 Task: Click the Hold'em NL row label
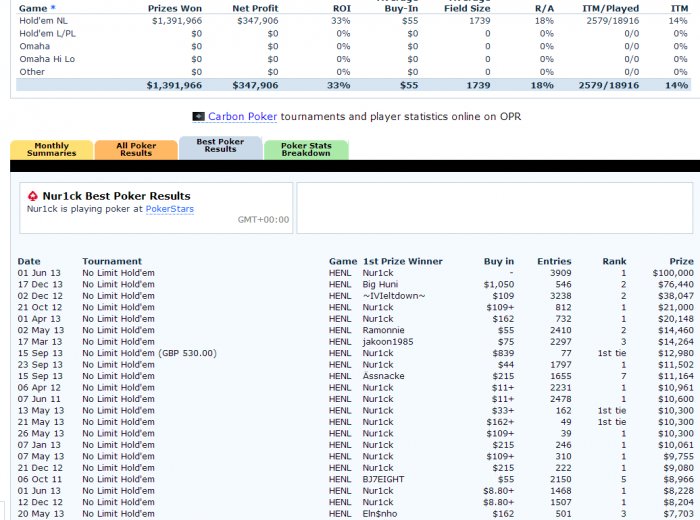point(43,21)
